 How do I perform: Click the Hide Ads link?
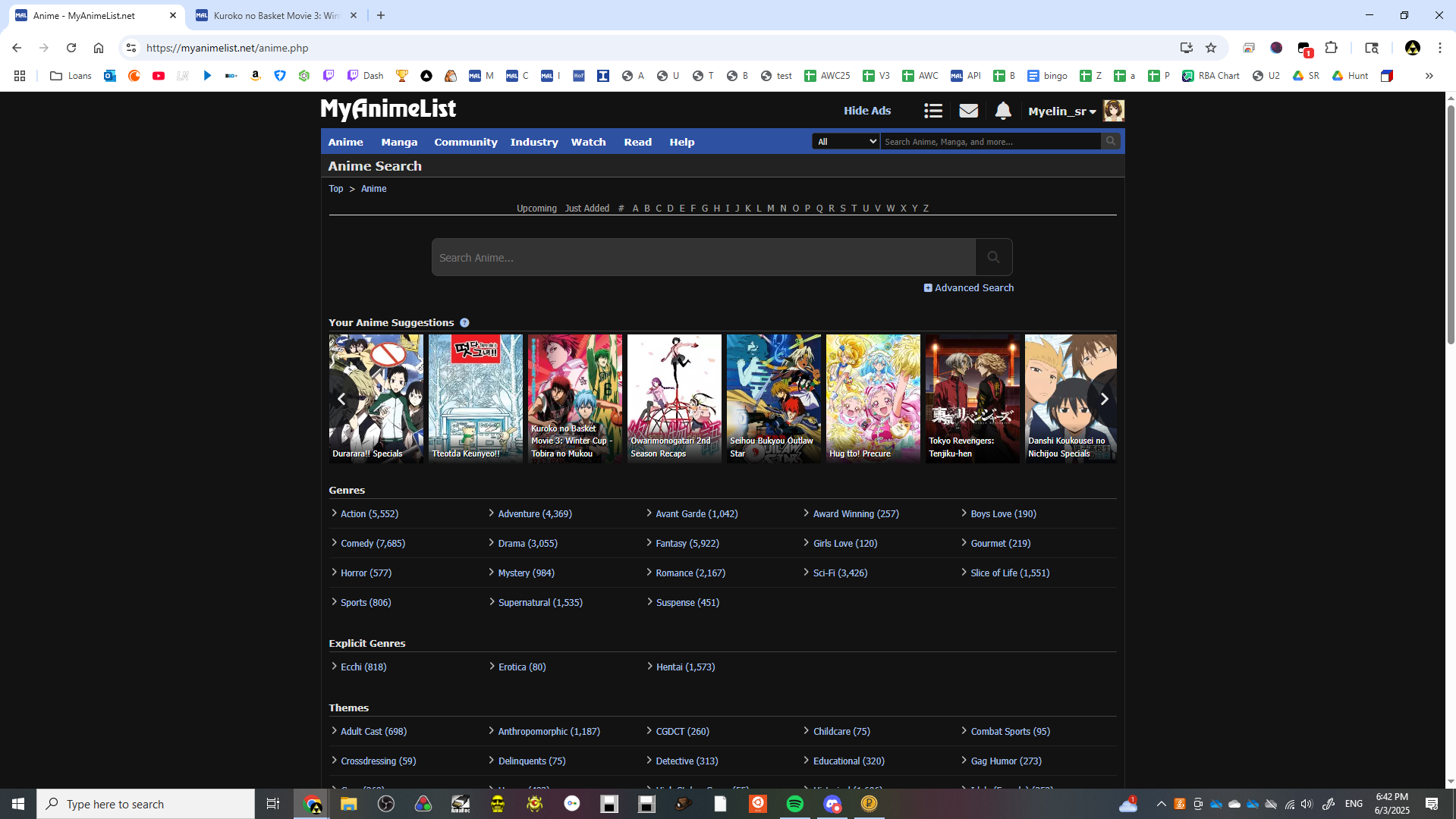tap(867, 111)
